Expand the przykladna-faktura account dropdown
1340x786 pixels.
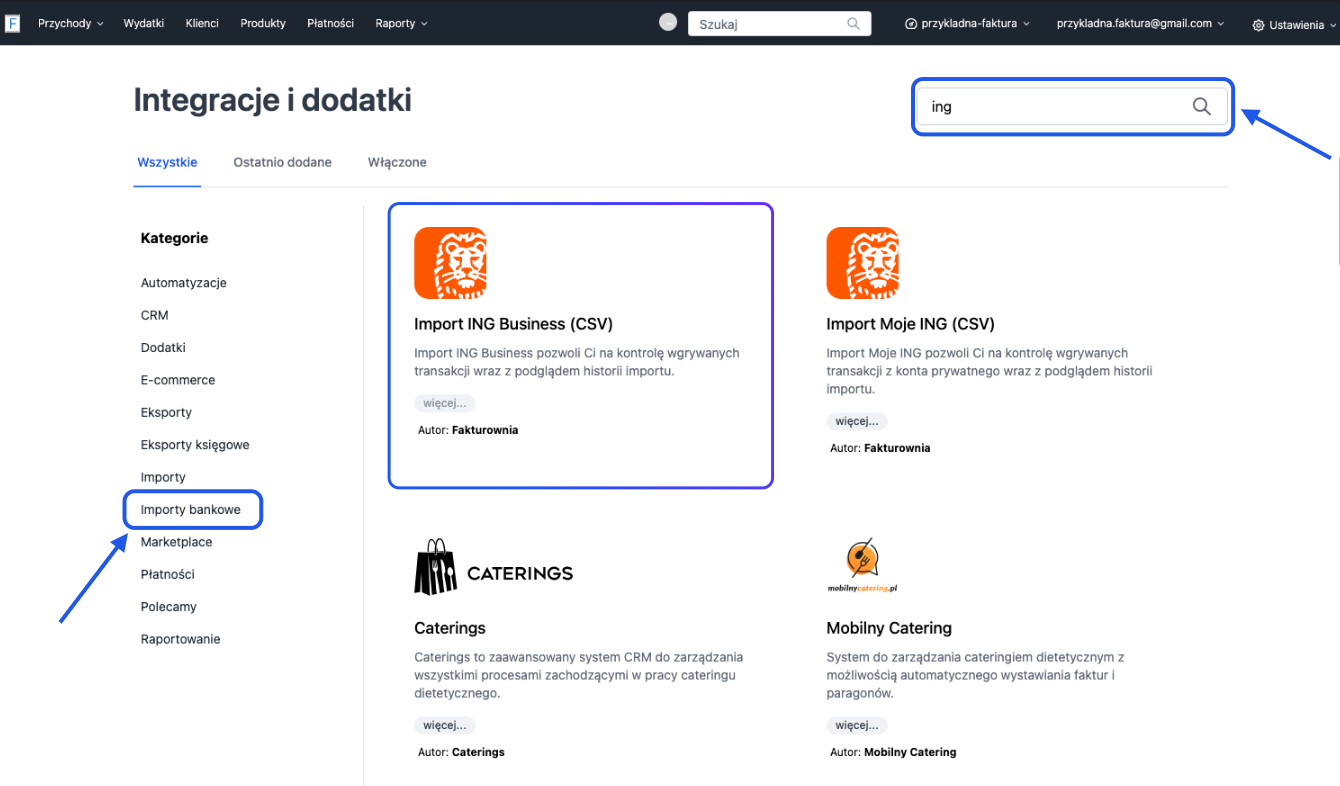click(967, 23)
